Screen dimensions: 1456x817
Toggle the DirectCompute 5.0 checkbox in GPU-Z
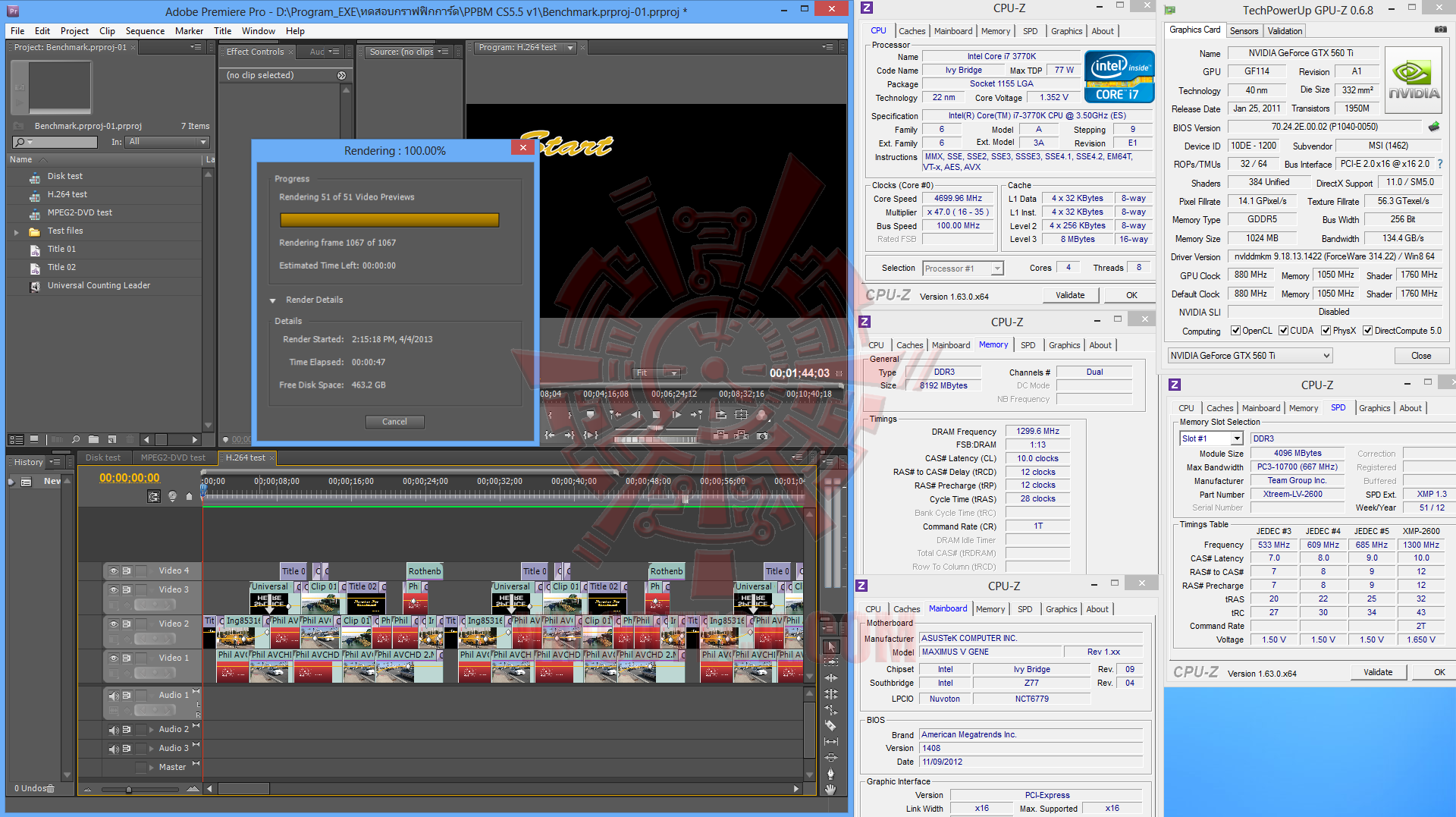(x=1367, y=331)
